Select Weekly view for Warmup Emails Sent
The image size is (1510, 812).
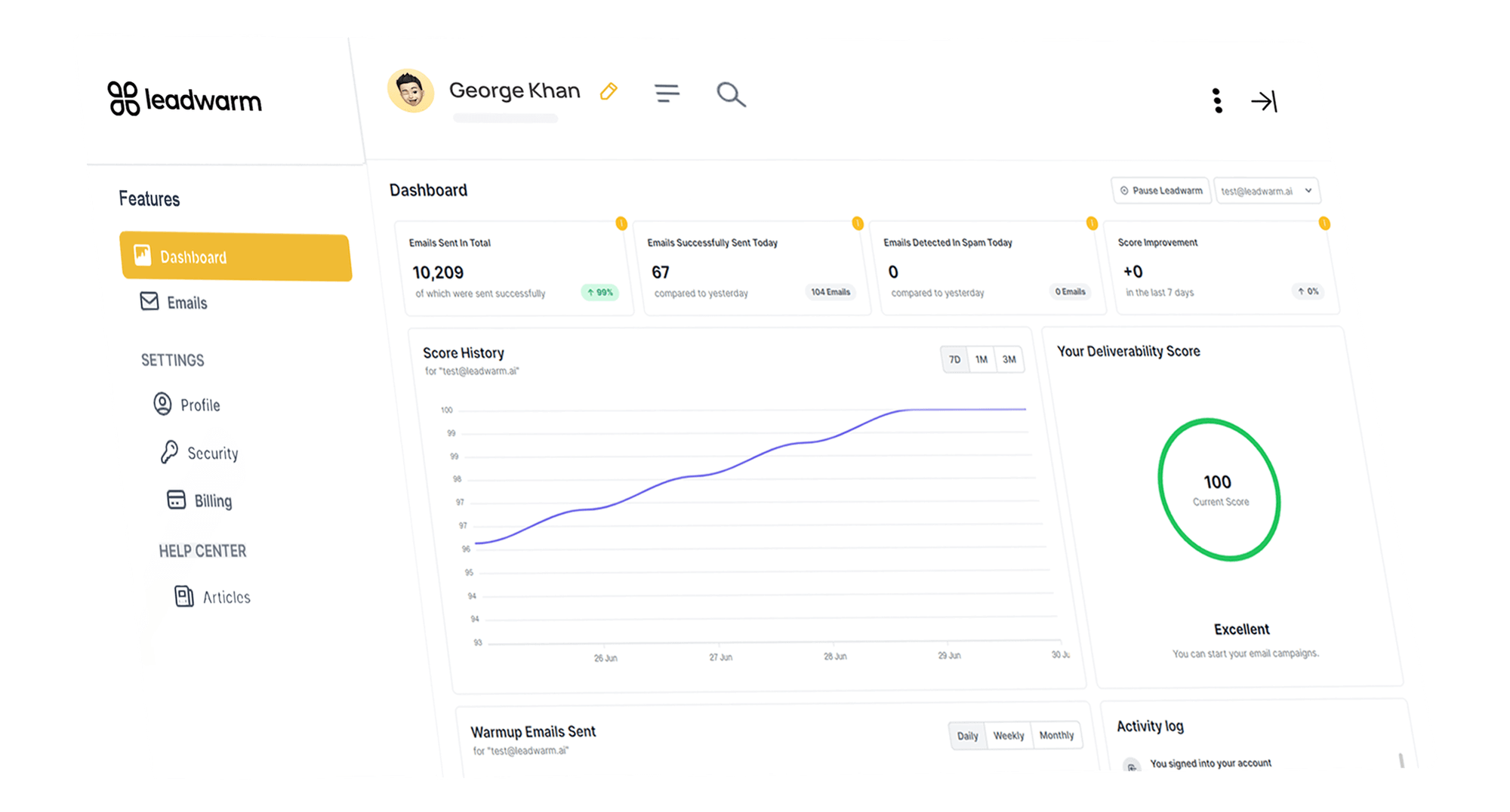click(1009, 736)
